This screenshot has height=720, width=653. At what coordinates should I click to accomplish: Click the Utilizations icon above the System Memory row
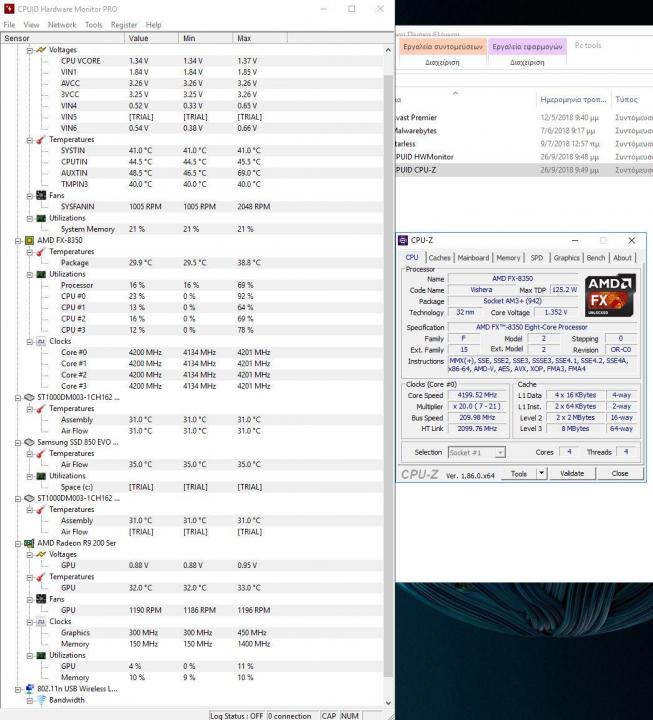41,218
